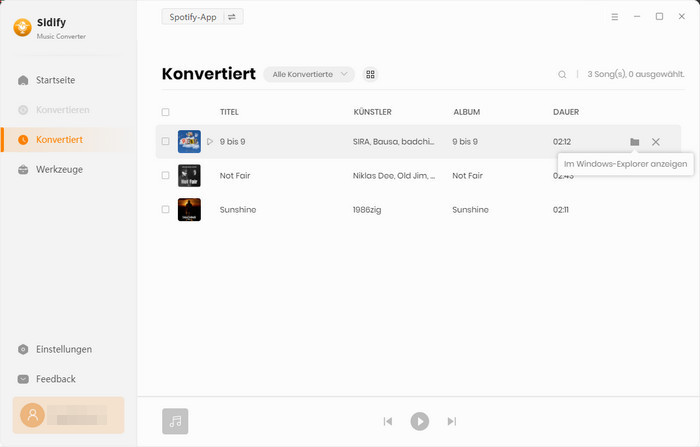Show 9 bis 9 in Windows Explorer folder icon
The width and height of the screenshot is (700, 447).
tap(635, 142)
